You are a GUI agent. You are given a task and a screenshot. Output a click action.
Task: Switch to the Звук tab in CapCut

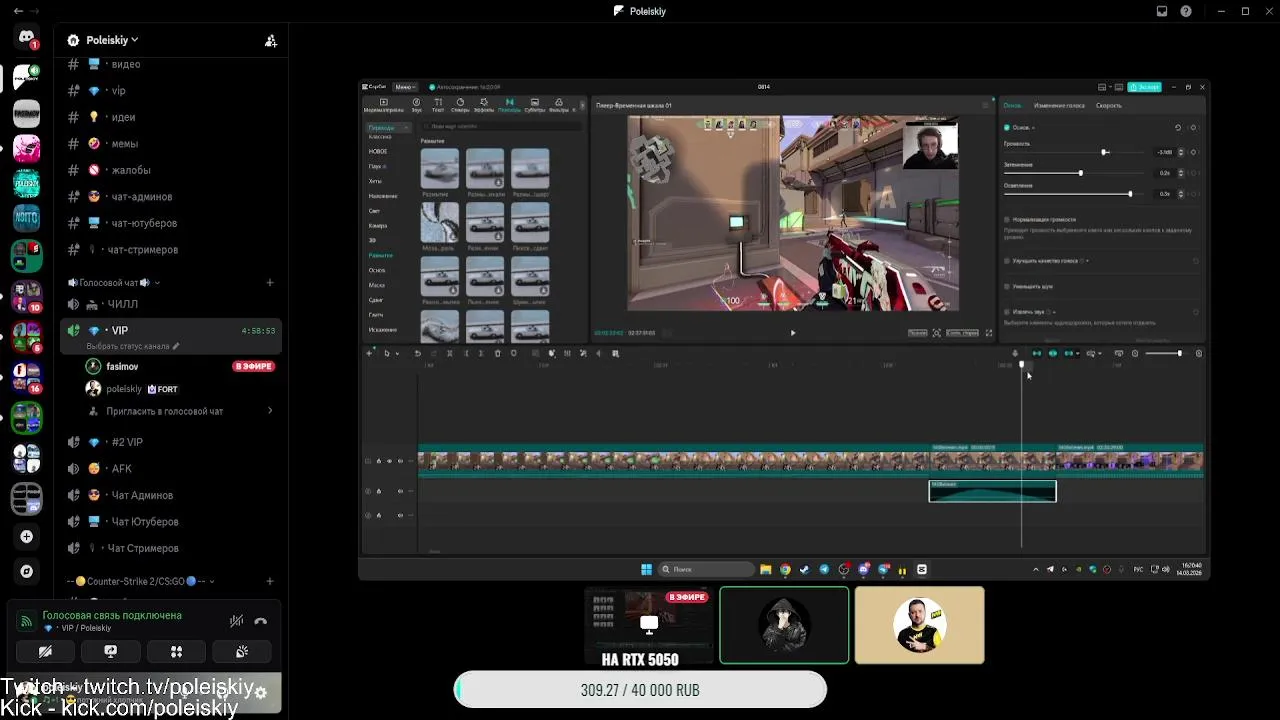click(x=417, y=105)
